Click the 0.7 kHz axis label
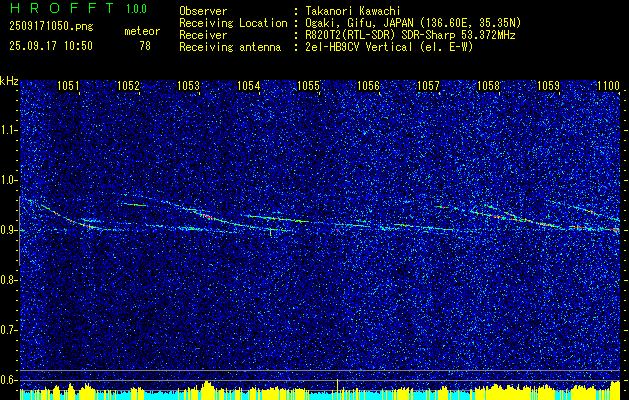This screenshot has width=629, height=400. (8, 330)
